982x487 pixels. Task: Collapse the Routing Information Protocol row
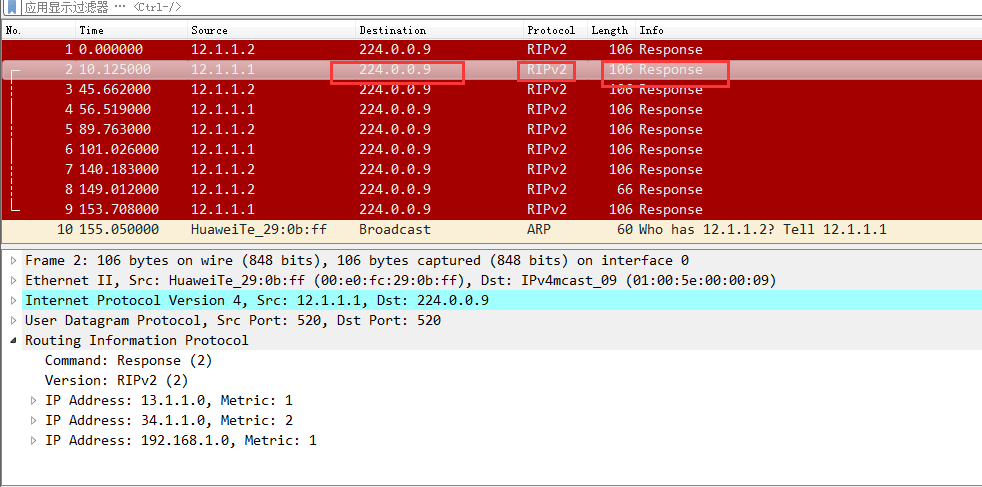pyautogui.click(x=14, y=341)
